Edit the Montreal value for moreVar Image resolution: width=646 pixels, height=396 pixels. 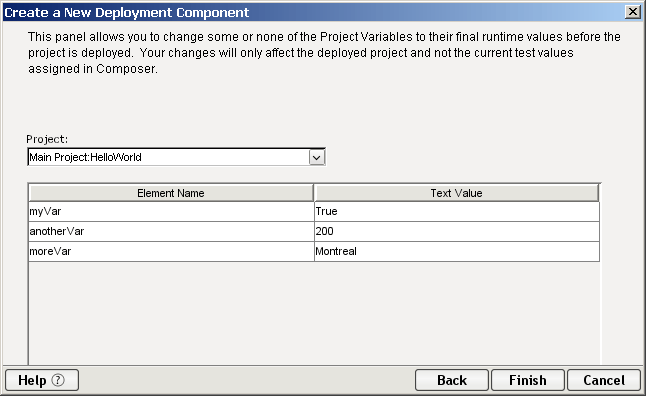(457, 251)
